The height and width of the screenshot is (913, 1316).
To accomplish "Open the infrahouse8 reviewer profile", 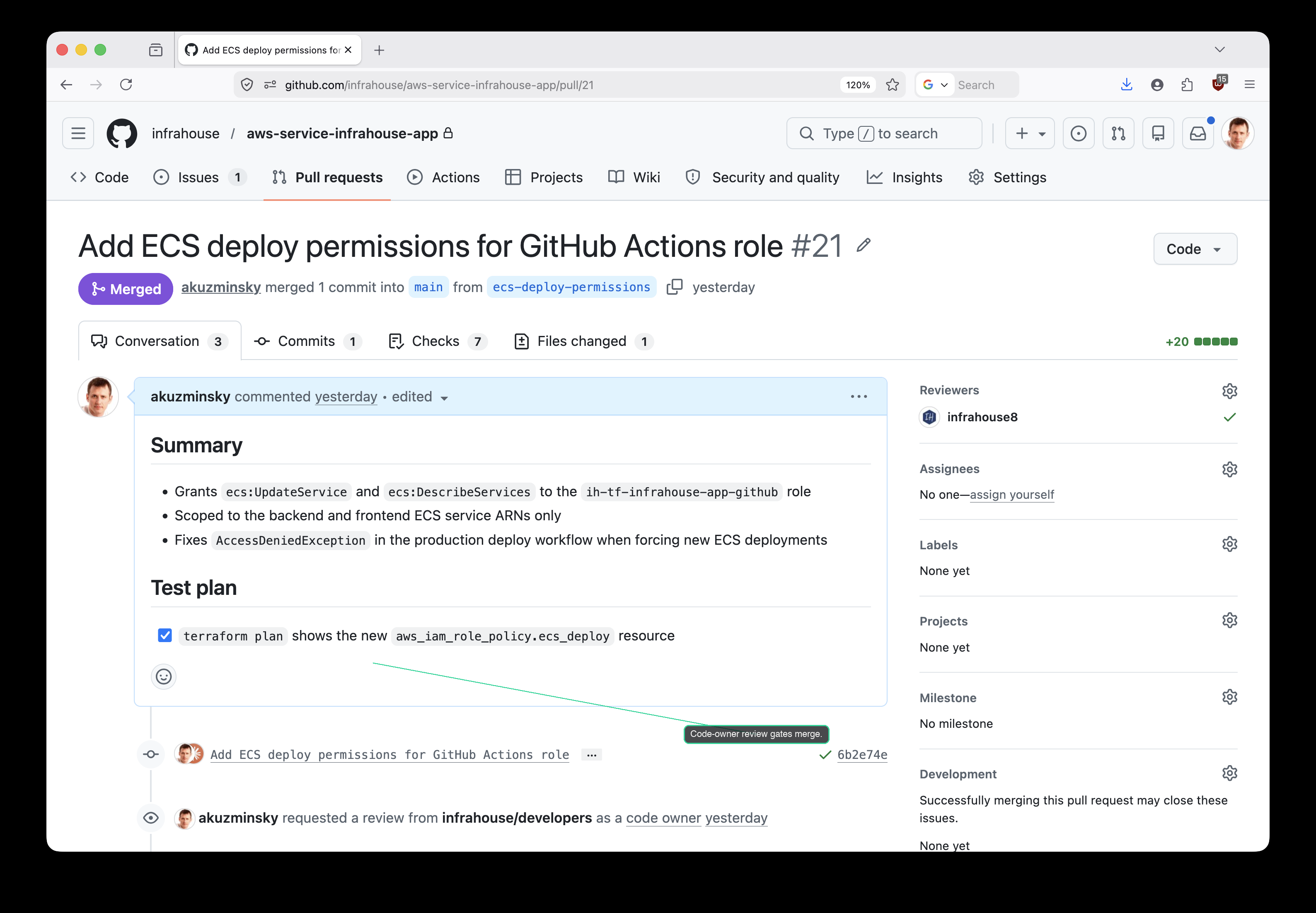I will point(982,417).
